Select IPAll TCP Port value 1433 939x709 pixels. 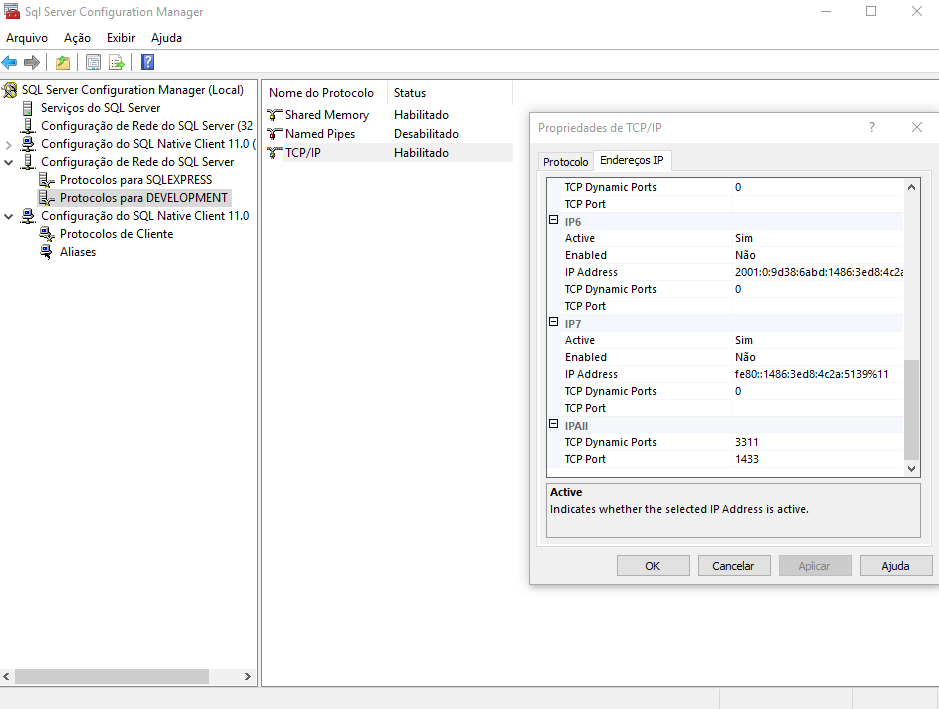pos(817,459)
